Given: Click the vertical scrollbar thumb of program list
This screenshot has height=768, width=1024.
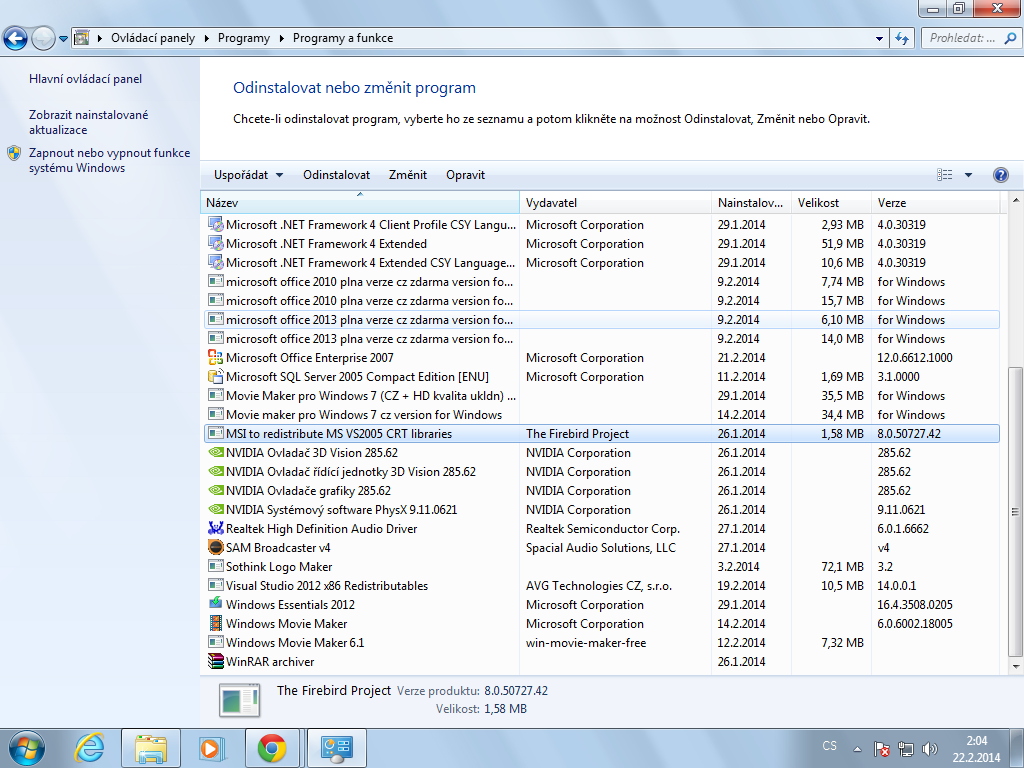Looking at the screenshot, I should click(1015, 511).
